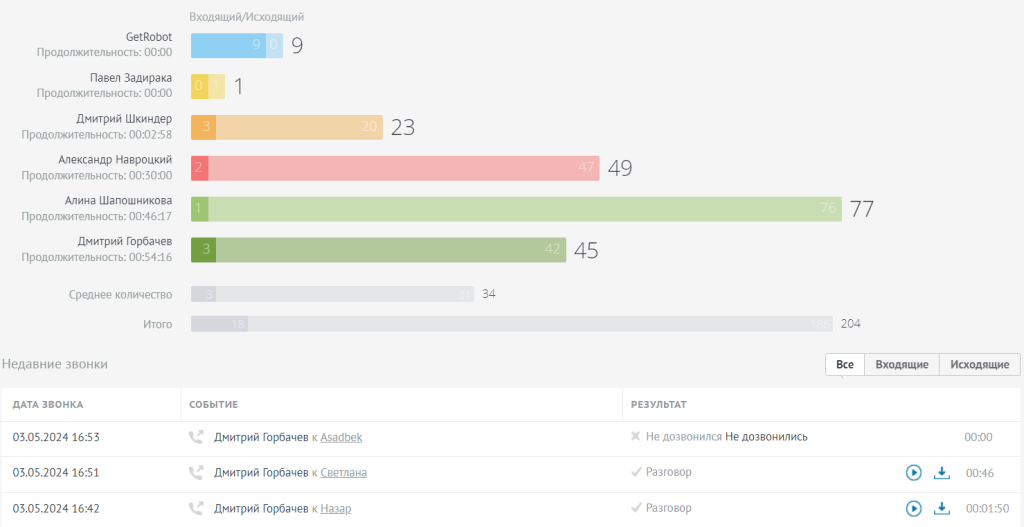Click the failed-call cross icon beside Не дозвонился
This screenshot has height=527, width=1024.
[x=635, y=436]
